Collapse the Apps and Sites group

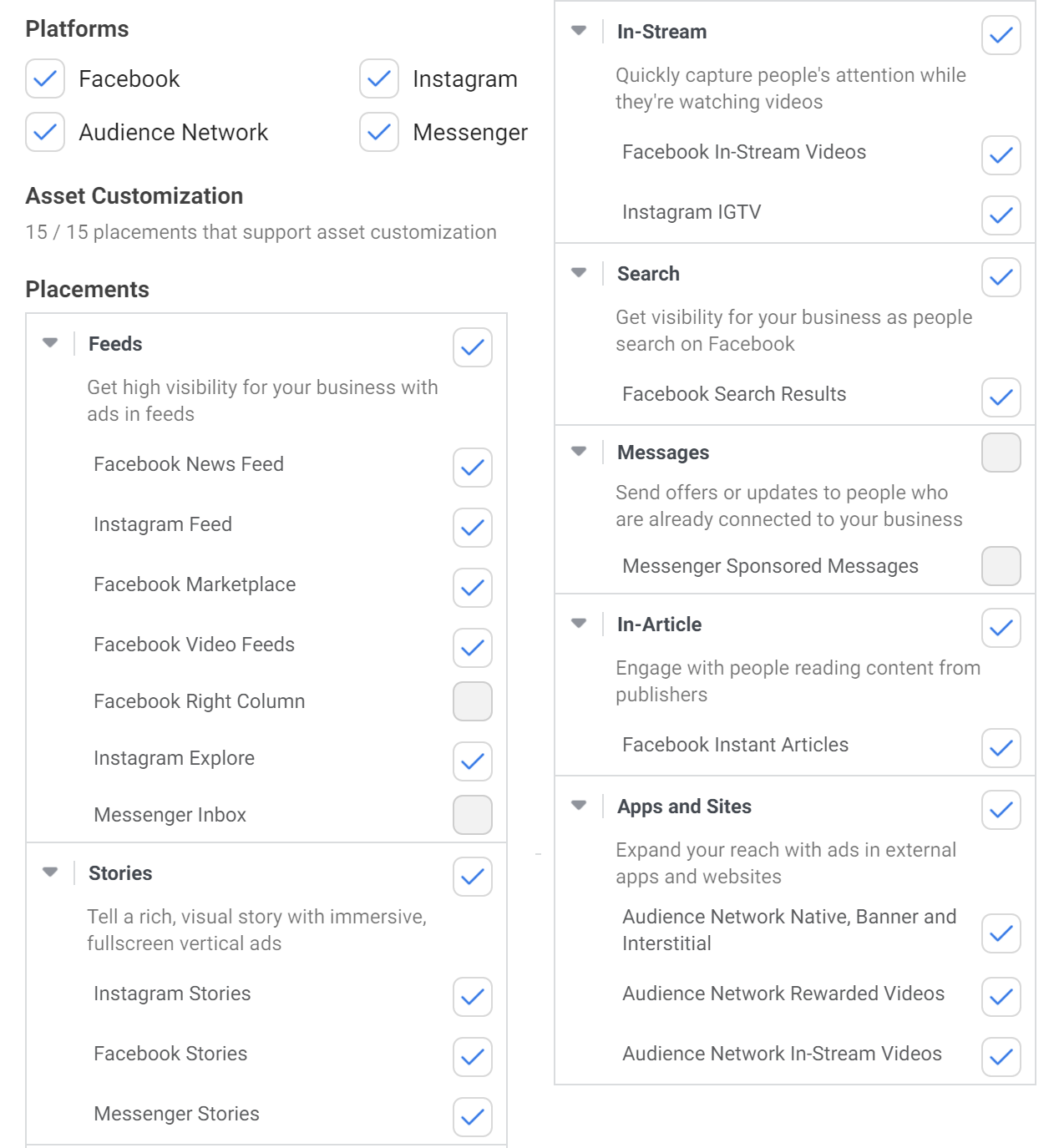pos(579,806)
